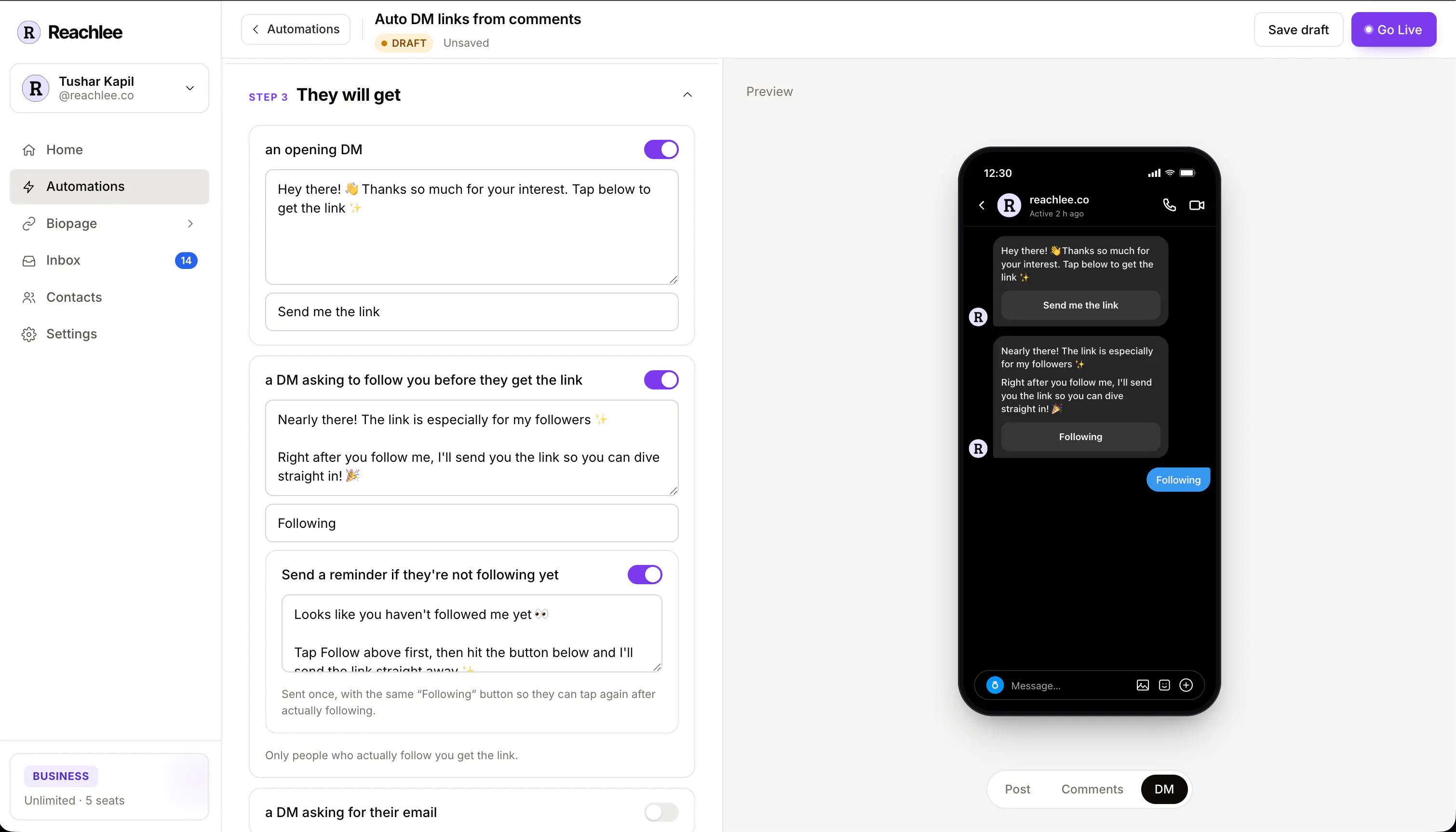
Task: Click the Inbox tray icon
Action: [28, 261]
